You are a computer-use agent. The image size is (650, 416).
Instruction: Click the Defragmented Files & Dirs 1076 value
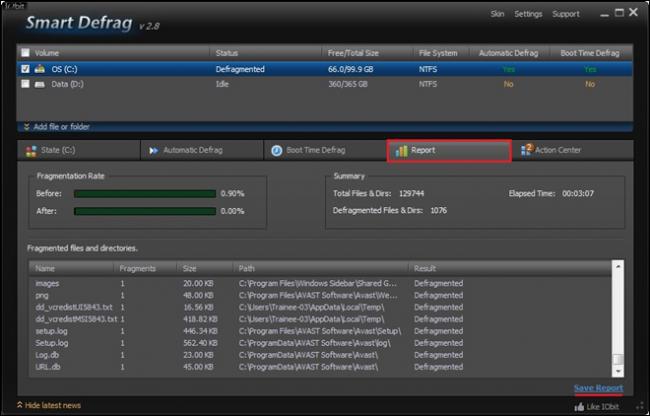pyautogui.click(x=439, y=210)
